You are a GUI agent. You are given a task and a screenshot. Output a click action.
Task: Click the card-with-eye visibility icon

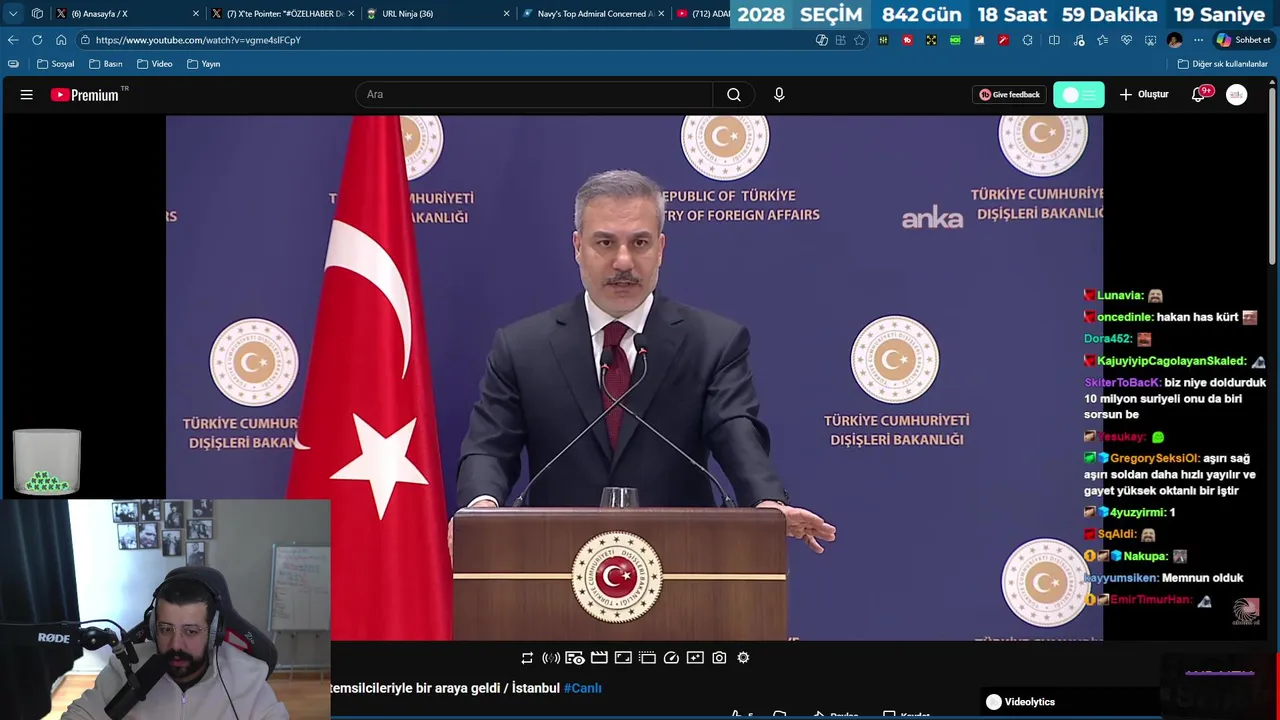coord(575,658)
